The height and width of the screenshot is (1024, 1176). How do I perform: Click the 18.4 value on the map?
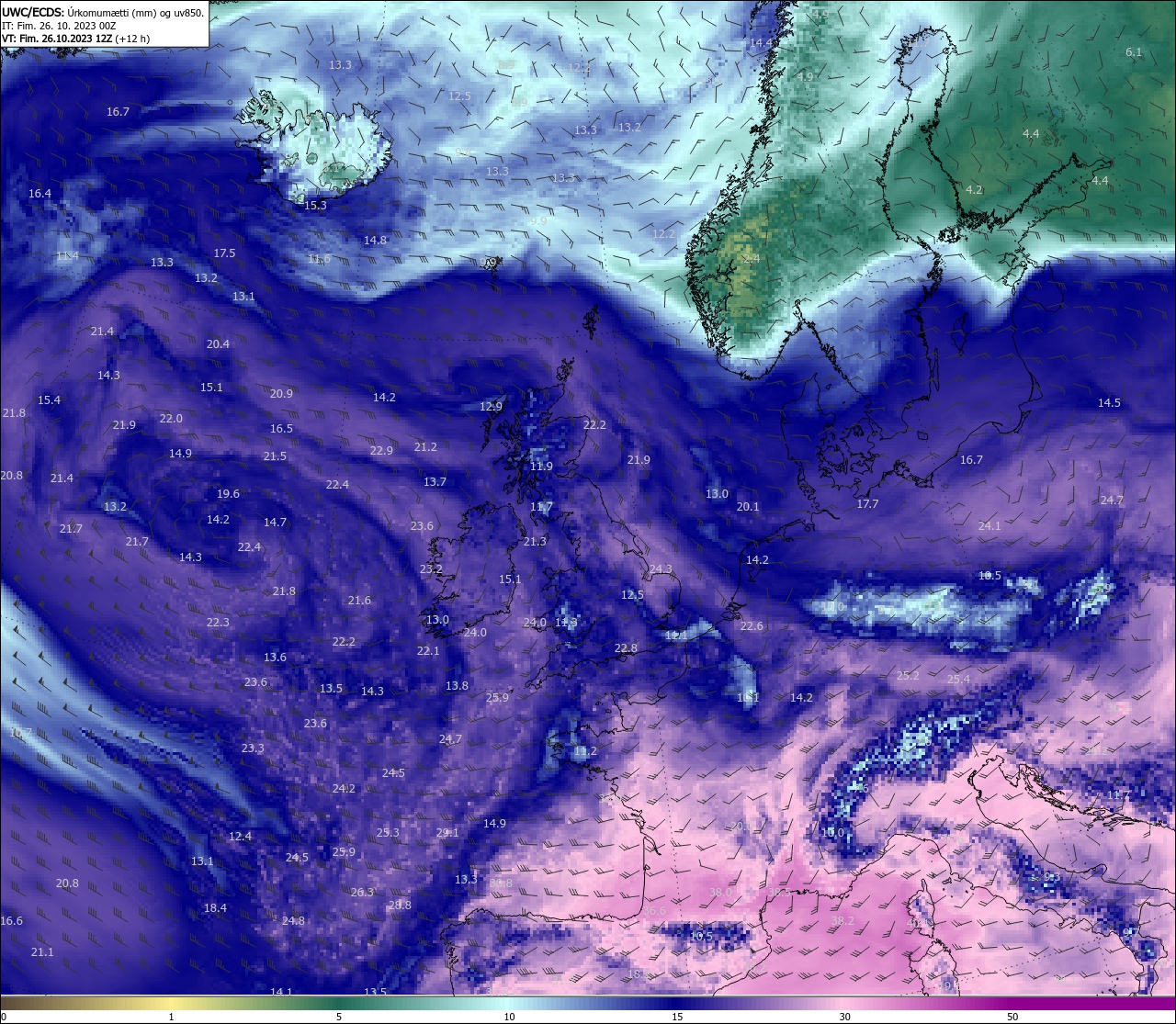click(215, 908)
